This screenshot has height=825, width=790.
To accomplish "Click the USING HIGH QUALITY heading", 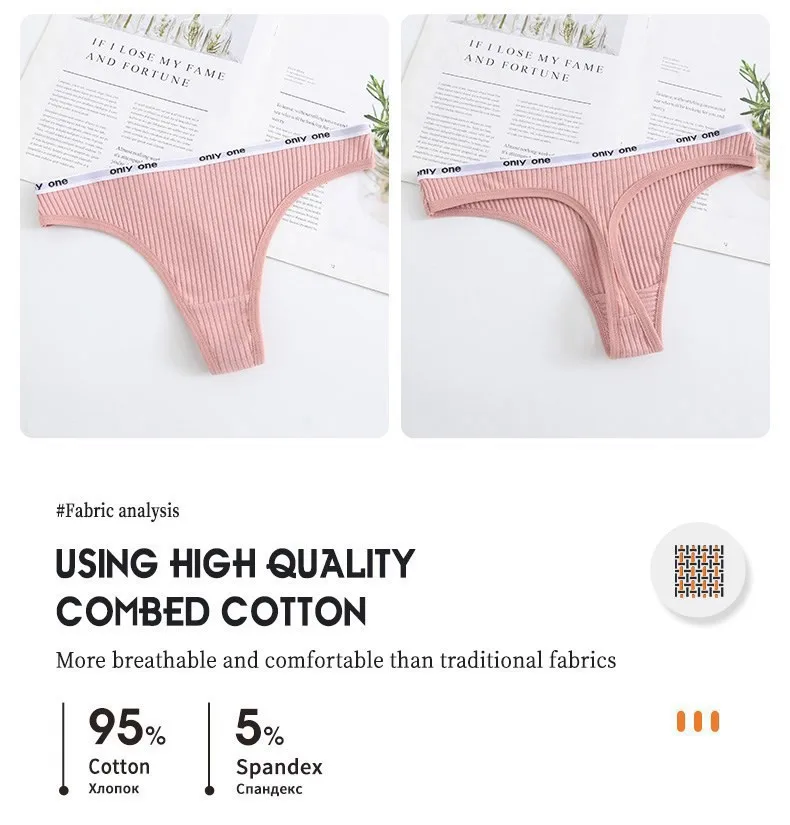I will point(235,564).
